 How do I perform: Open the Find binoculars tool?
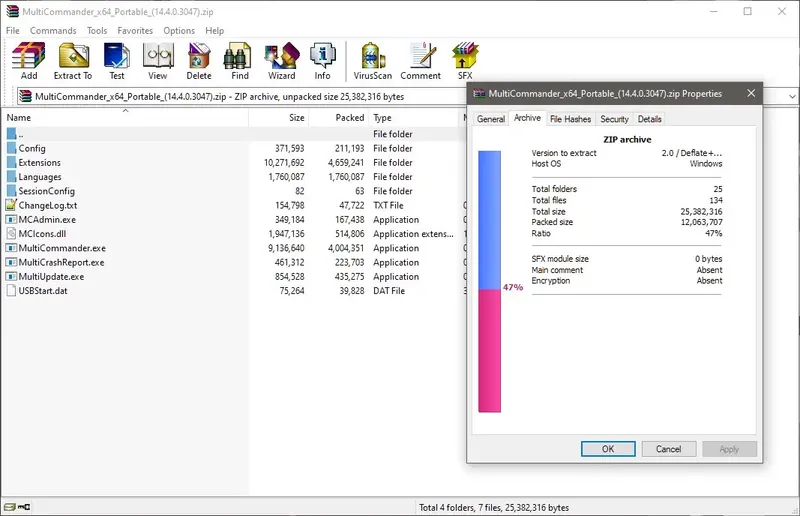[x=239, y=61]
